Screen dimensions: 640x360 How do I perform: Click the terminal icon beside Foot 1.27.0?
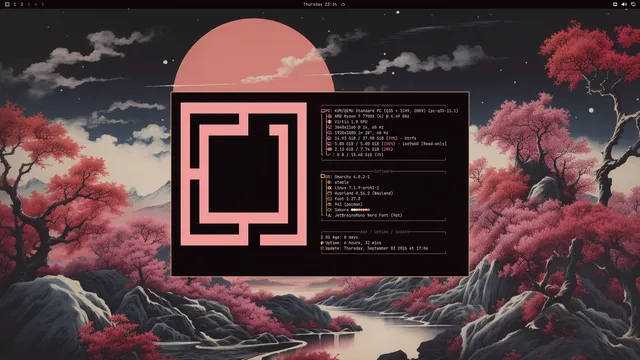pyautogui.click(x=329, y=199)
